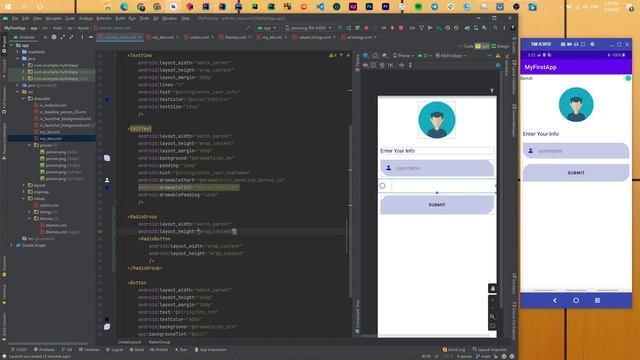
Task: Collapse the drawable folder in project tree
Action: click(x=24, y=98)
